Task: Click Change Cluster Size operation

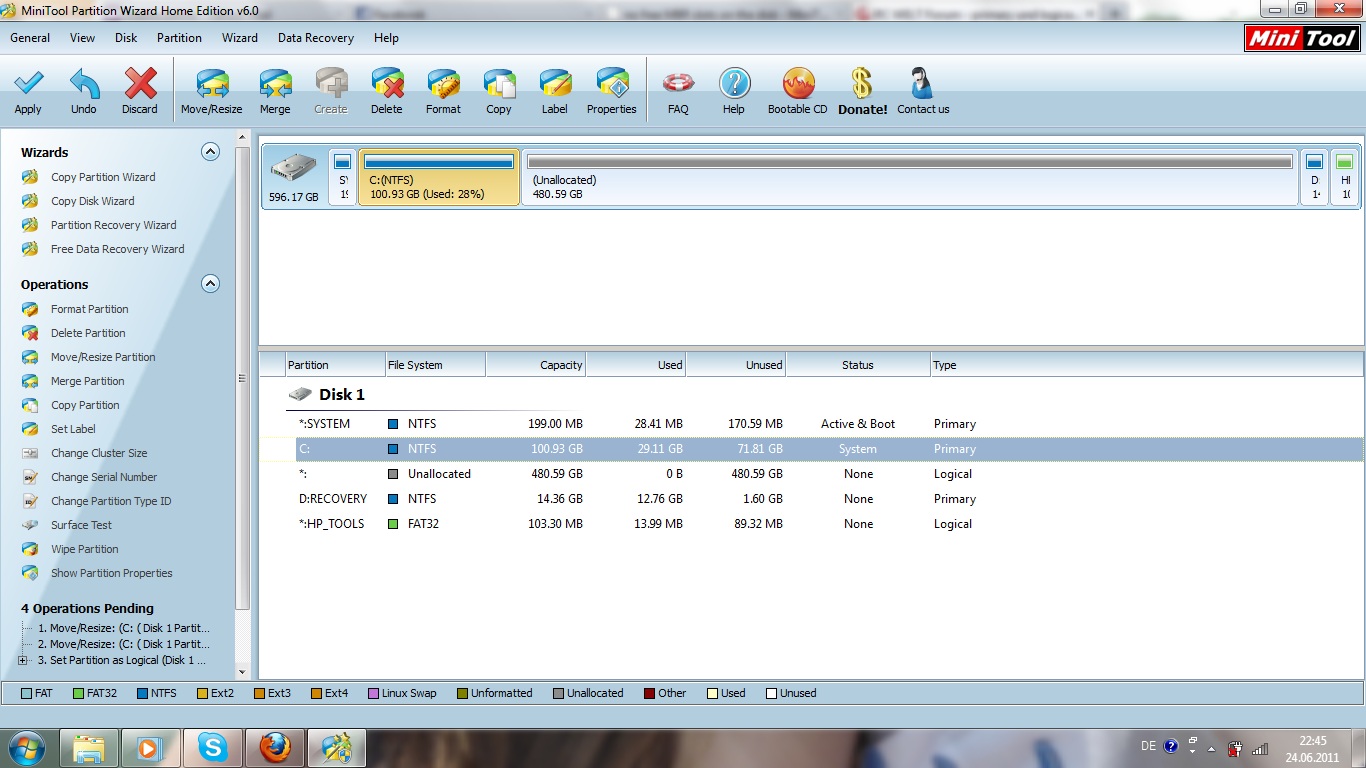Action: point(99,453)
